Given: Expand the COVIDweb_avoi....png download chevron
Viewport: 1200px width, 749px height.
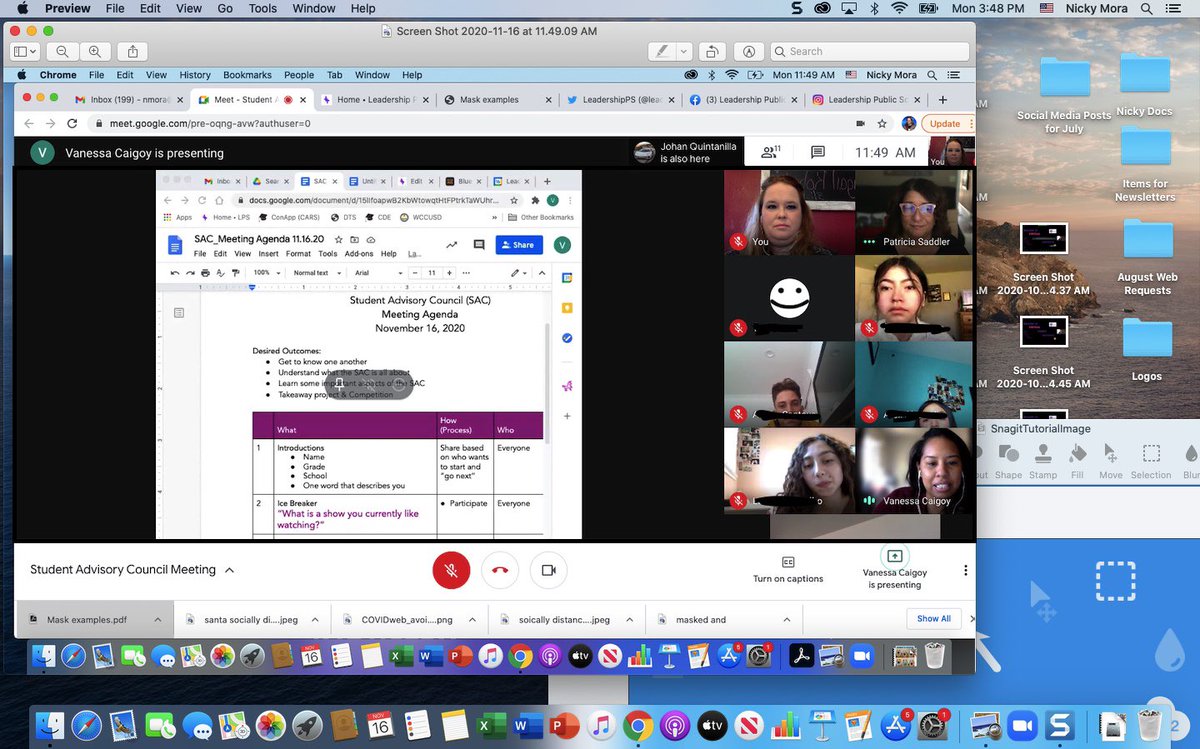Looking at the screenshot, I should tap(472, 619).
